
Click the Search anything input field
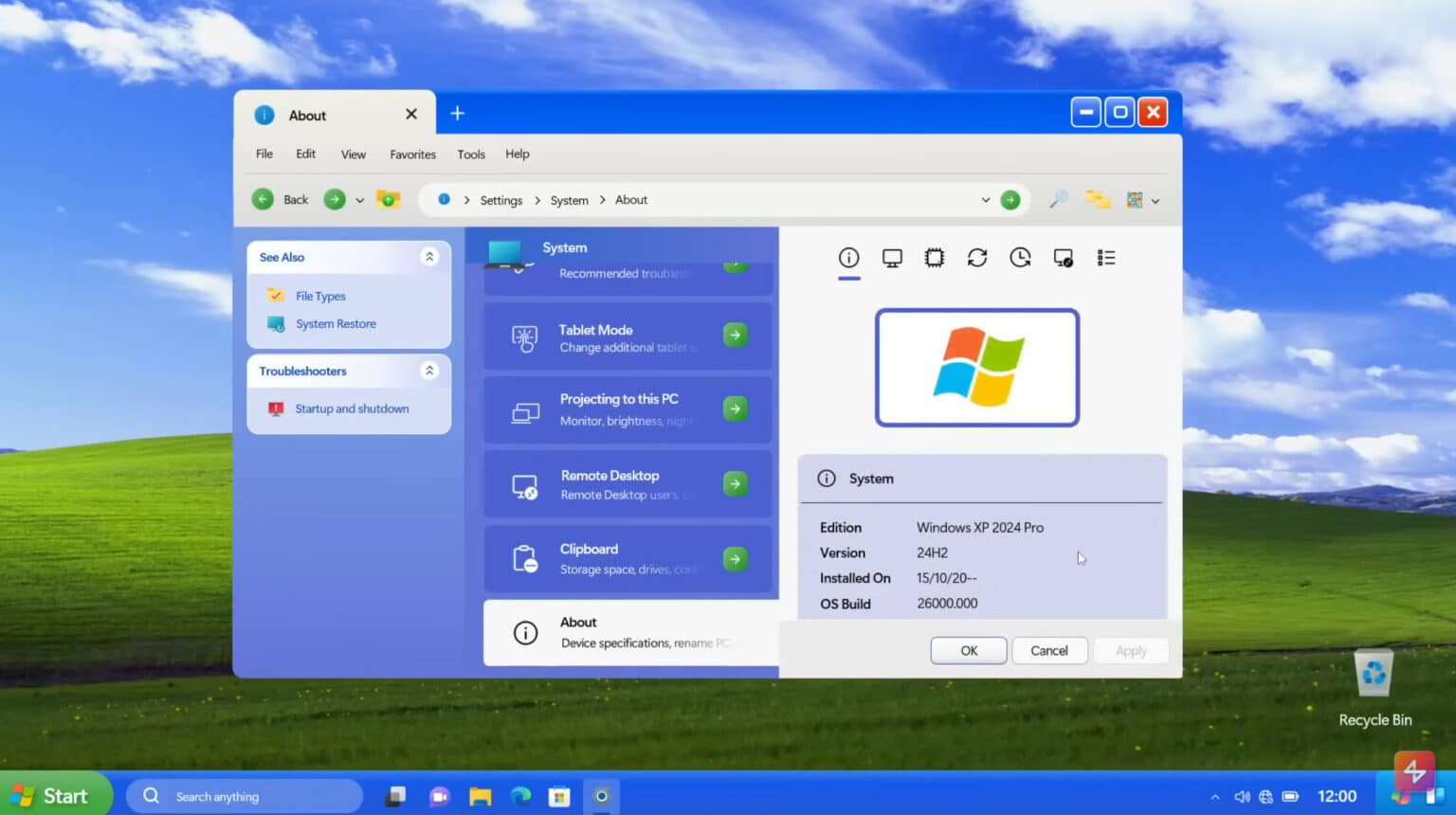click(245, 796)
